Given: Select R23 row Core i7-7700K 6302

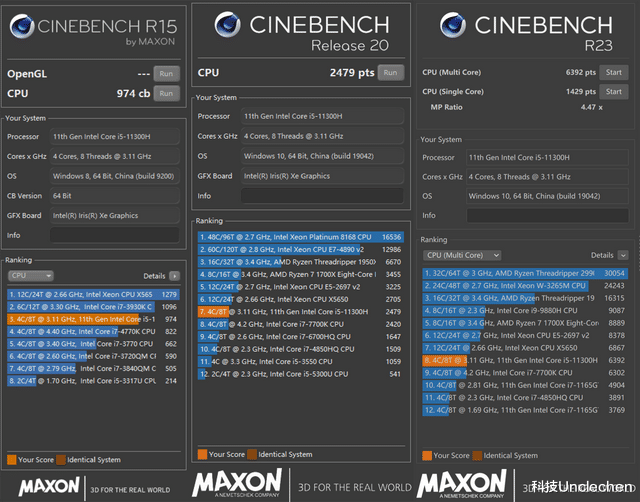Looking at the screenshot, I should tap(525, 373).
